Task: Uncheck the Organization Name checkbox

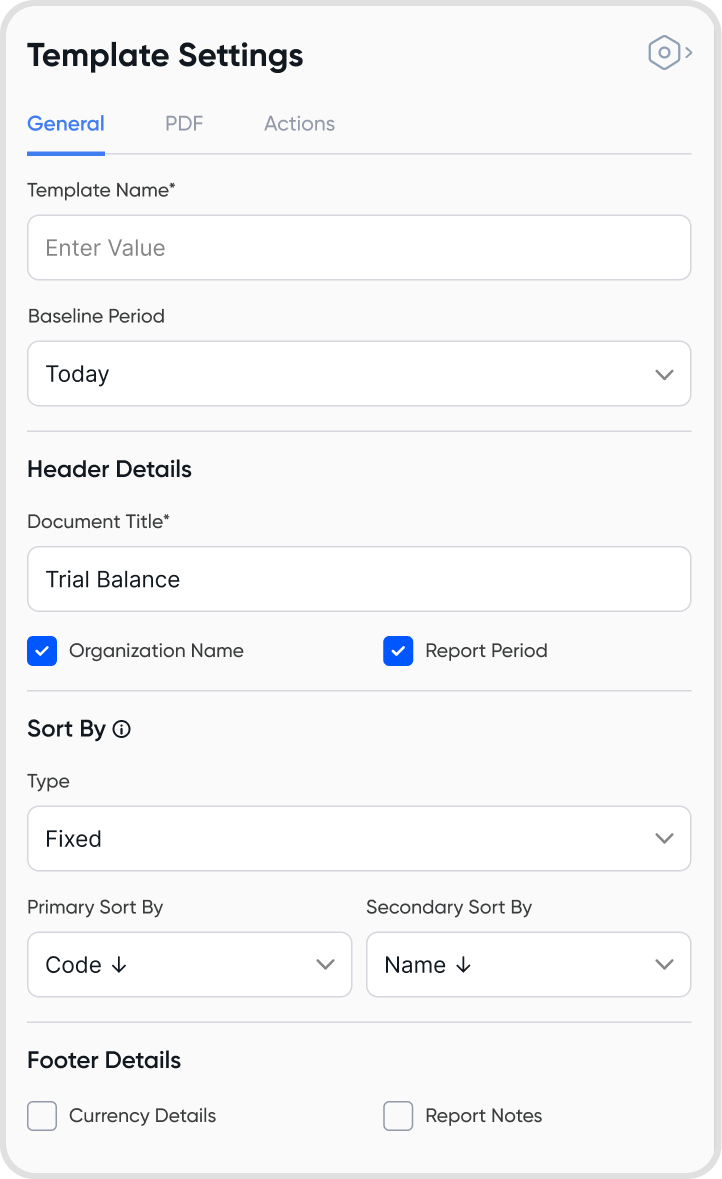Action: coord(42,651)
